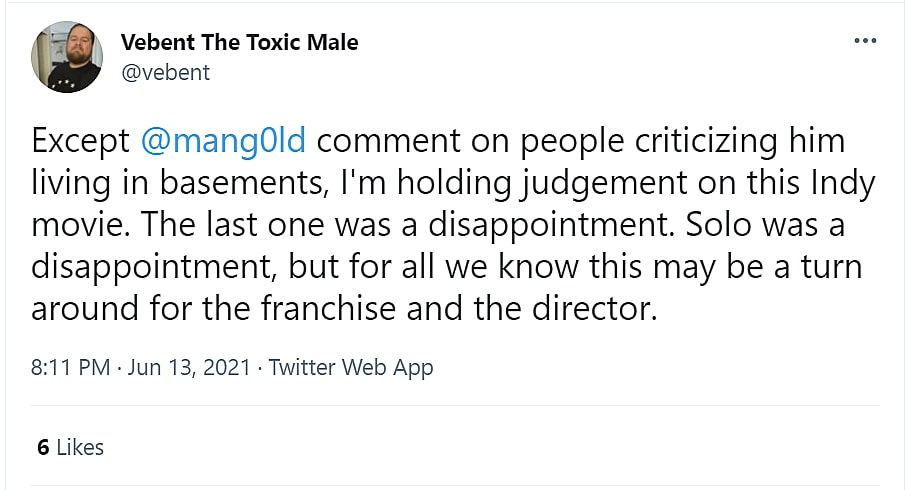Image resolution: width=907 pixels, height=490 pixels.
Task: Open the three-dot more options menu
Action: [865, 42]
